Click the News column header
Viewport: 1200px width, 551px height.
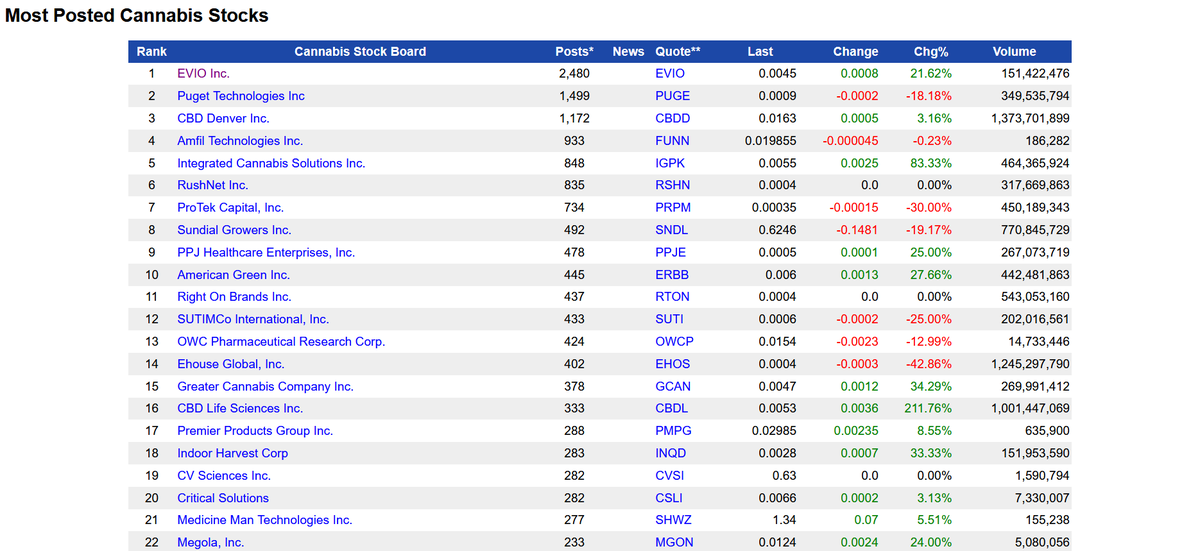coord(628,52)
